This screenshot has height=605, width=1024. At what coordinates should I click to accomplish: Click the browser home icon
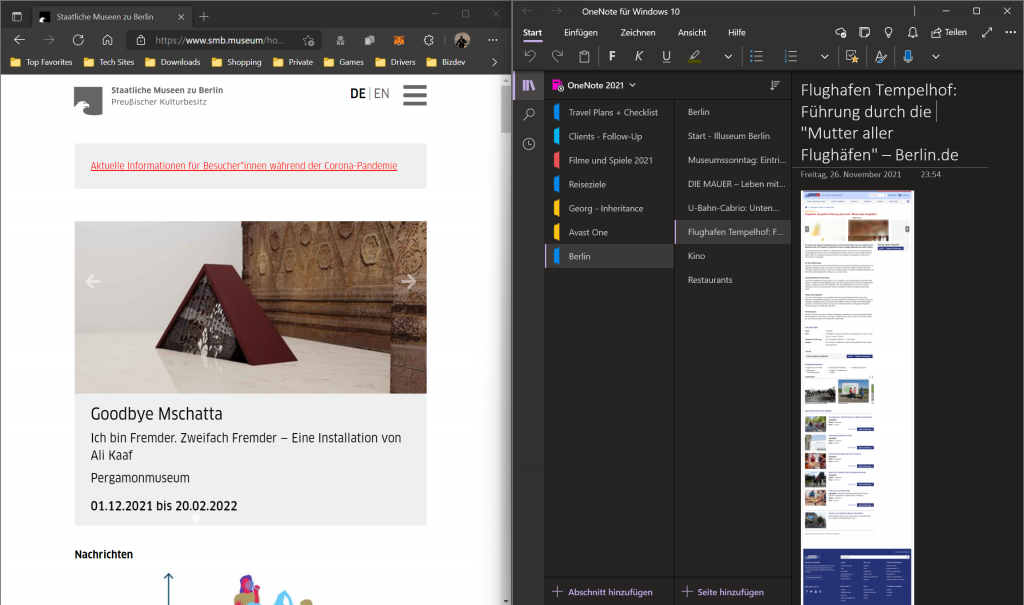pos(107,41)
